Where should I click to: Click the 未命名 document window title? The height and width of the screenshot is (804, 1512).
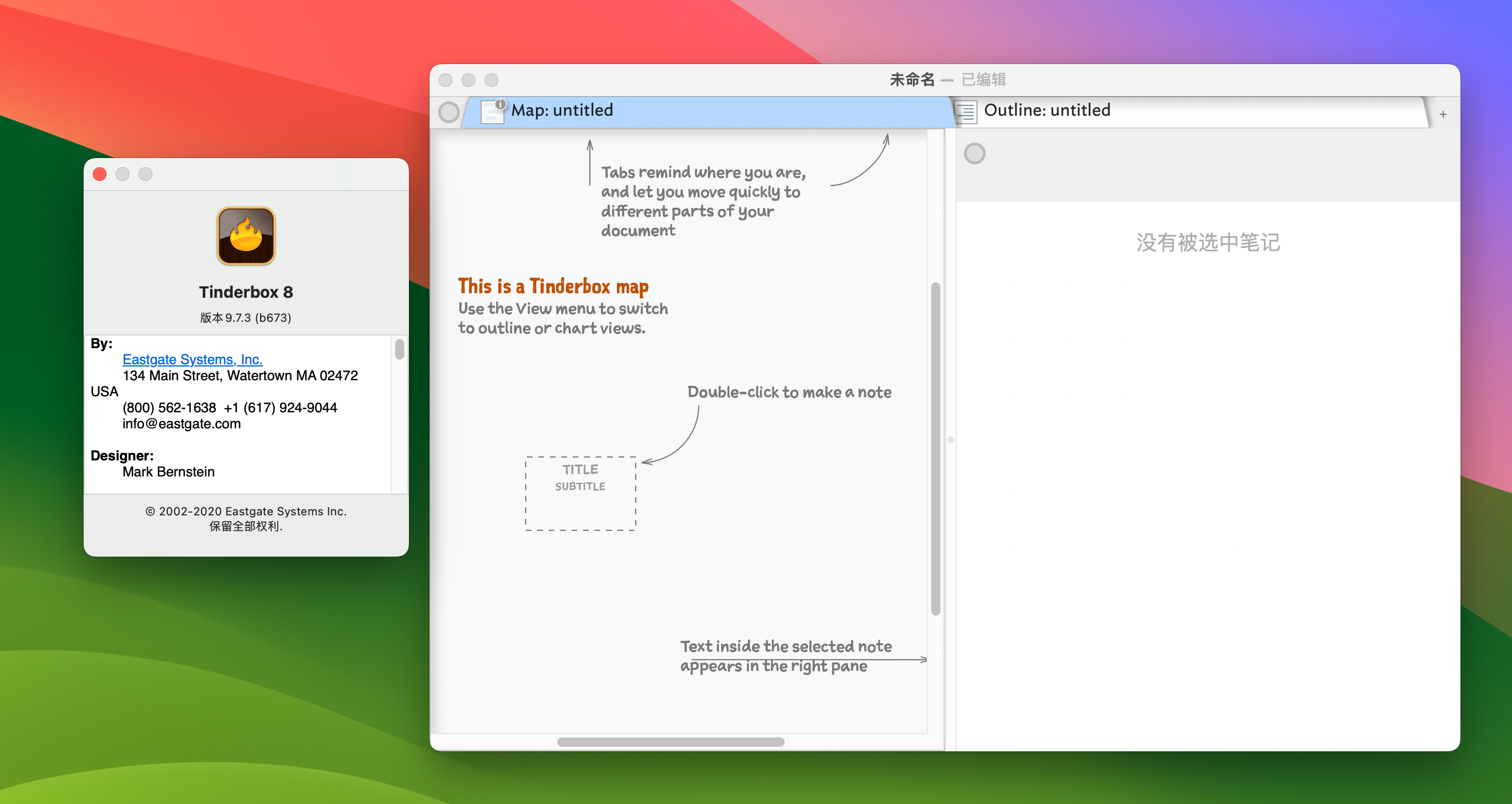(912, 79)
